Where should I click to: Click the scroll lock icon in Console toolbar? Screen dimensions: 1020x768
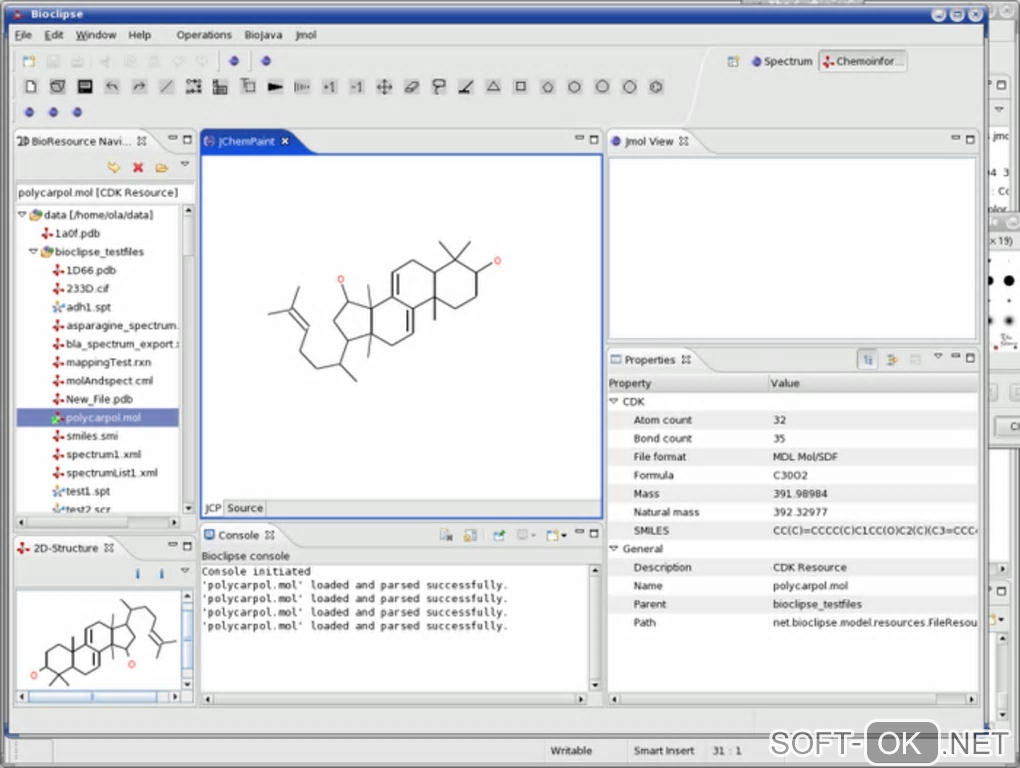(470, 535)
